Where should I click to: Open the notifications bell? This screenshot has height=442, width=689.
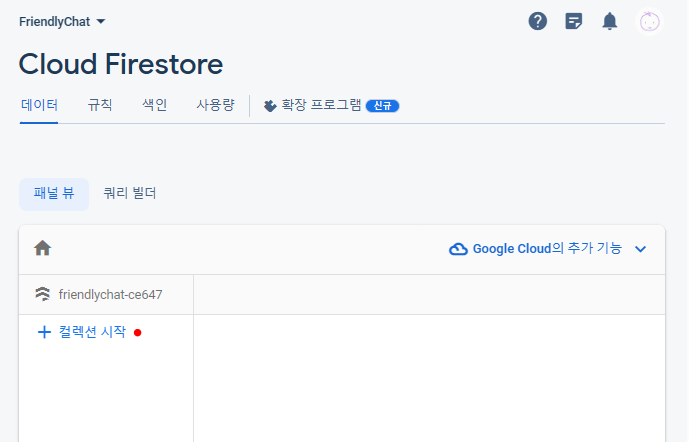point(609,21)
